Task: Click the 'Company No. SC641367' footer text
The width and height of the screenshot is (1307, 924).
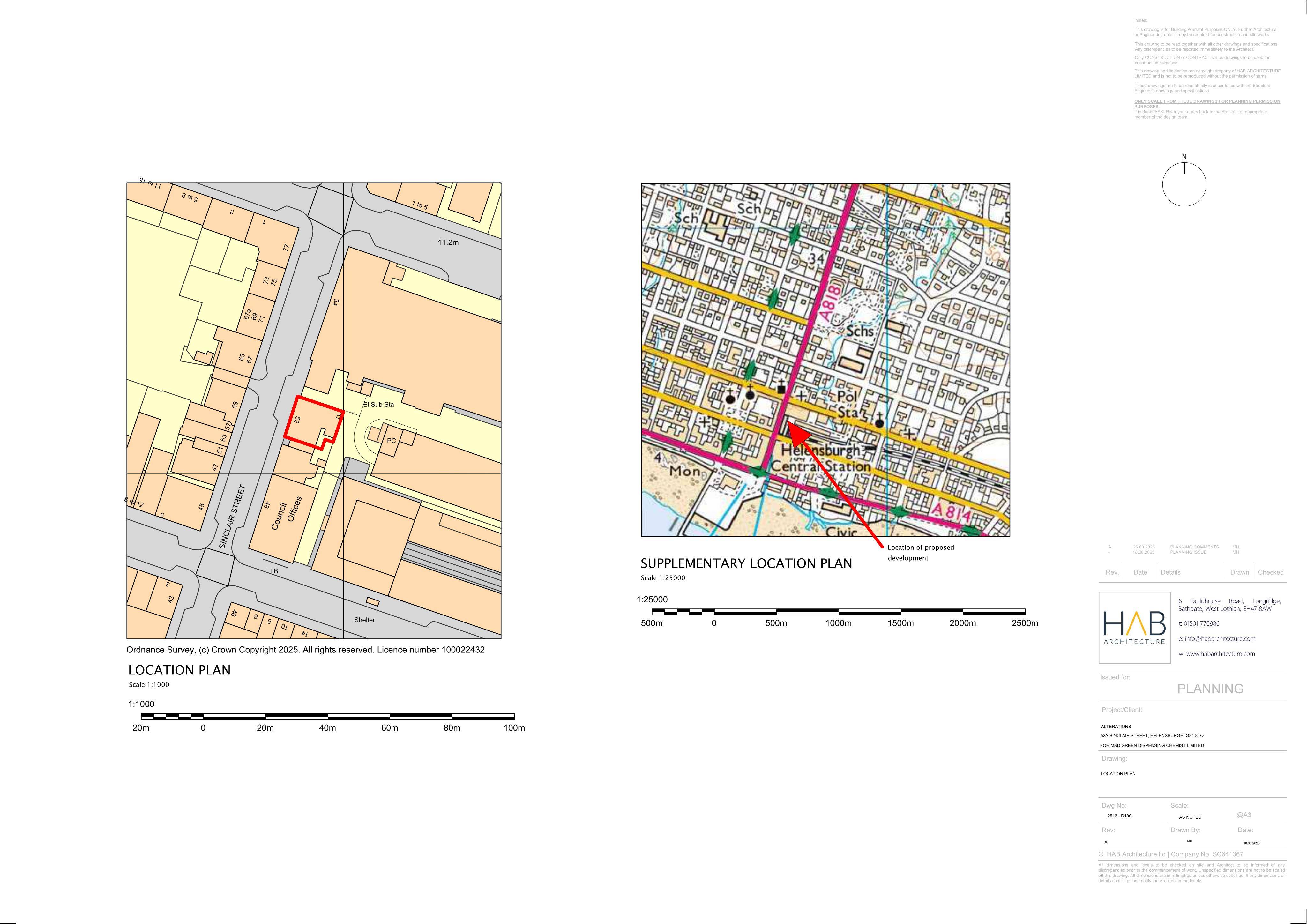Action: 1207,854
